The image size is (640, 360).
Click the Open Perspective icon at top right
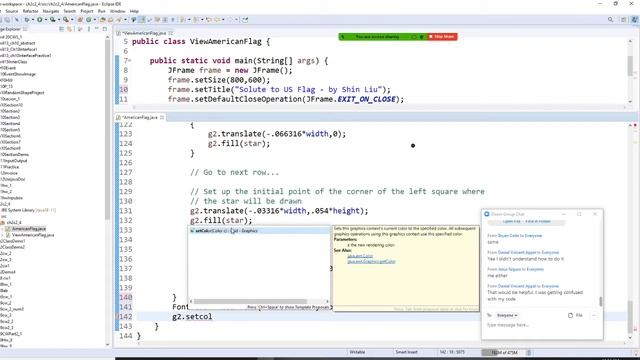pos(624,20)
